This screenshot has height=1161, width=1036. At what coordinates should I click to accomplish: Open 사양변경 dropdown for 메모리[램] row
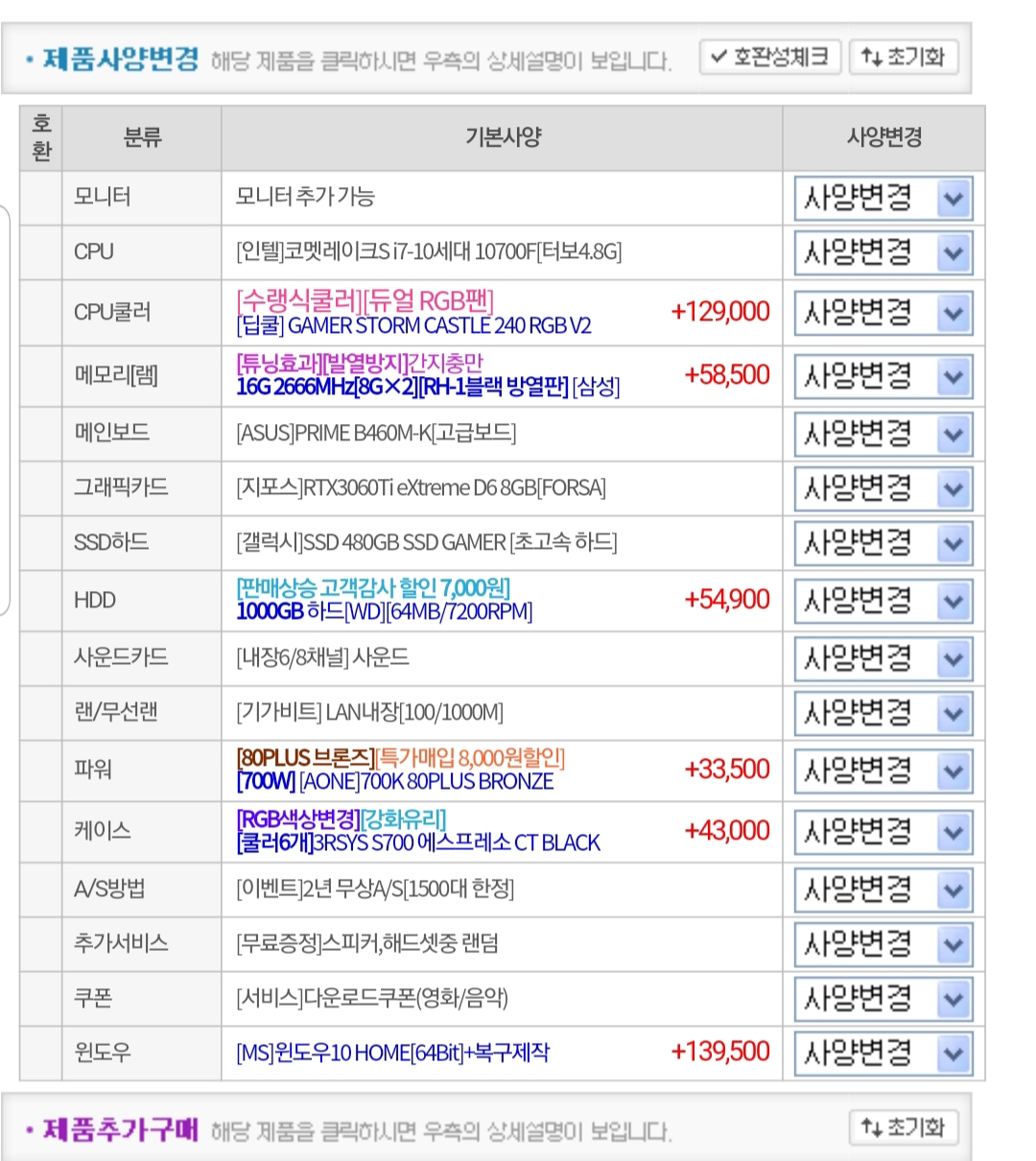point(883,376)
